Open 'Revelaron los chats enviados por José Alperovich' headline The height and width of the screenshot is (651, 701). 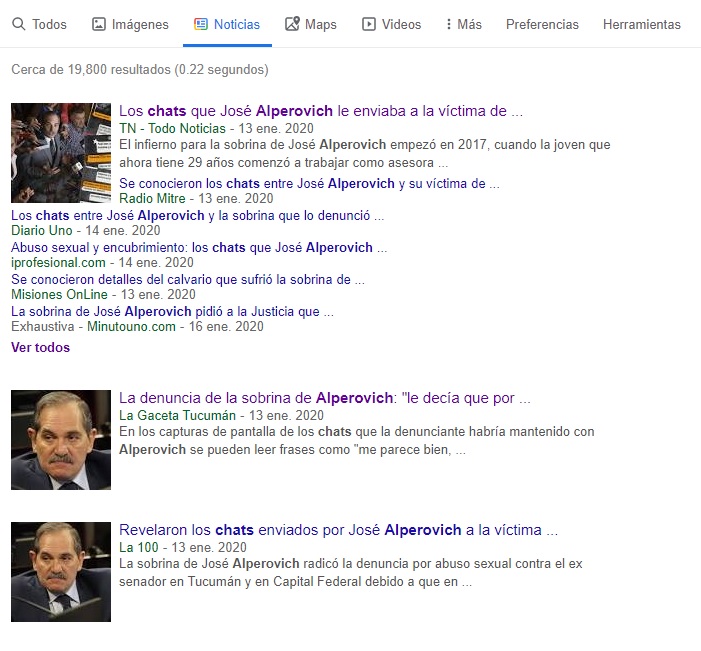(338, 529)
